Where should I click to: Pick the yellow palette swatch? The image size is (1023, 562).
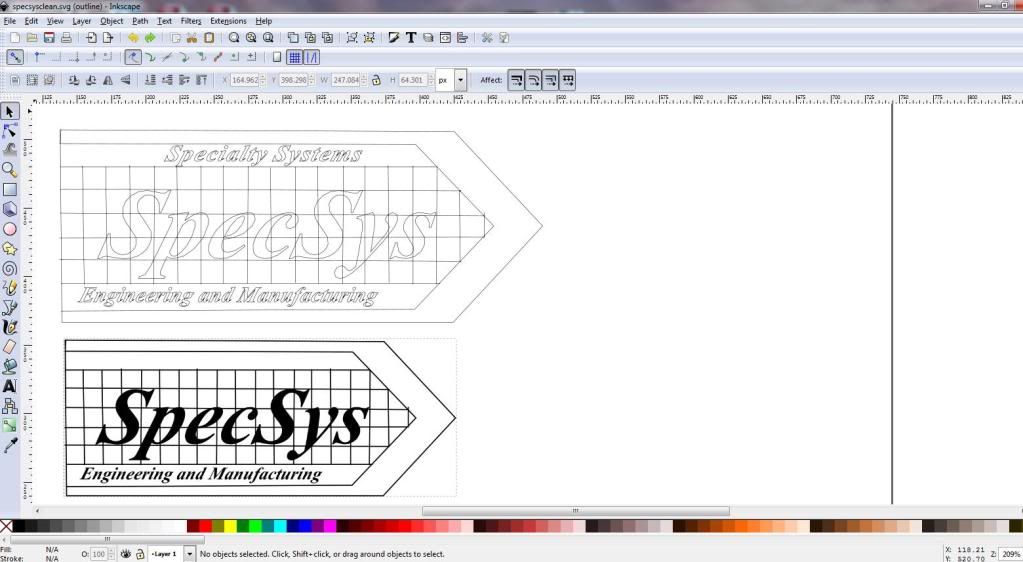tap(230, 526)
